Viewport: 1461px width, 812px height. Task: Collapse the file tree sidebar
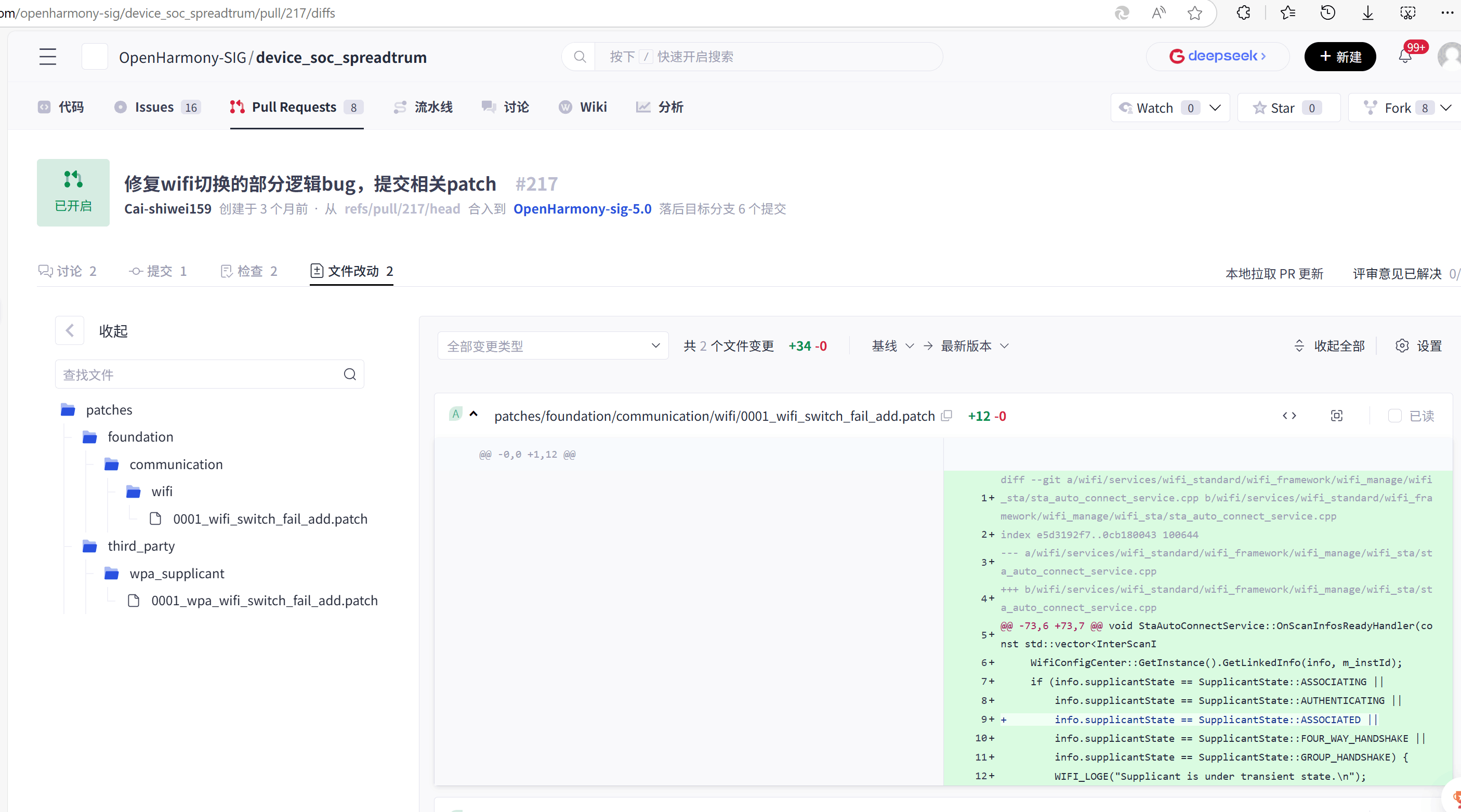tap(70, 330)
